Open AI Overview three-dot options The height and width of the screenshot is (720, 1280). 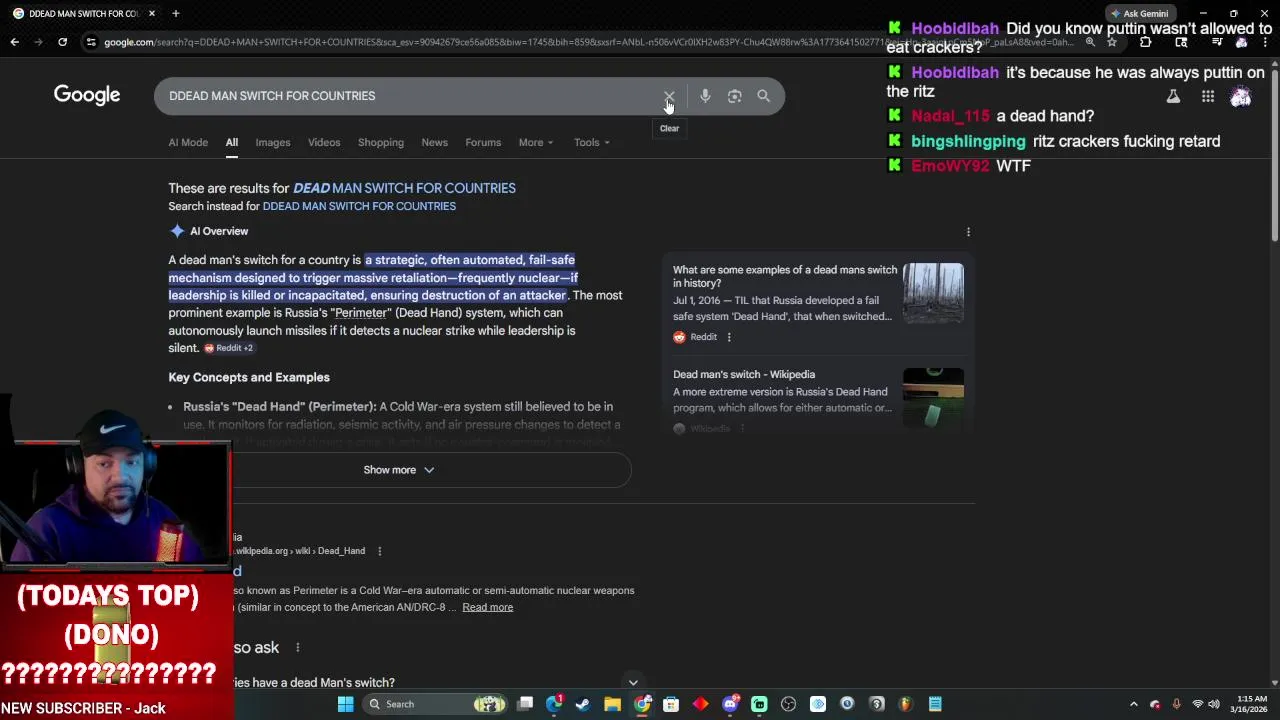click(x=968, y=232)
